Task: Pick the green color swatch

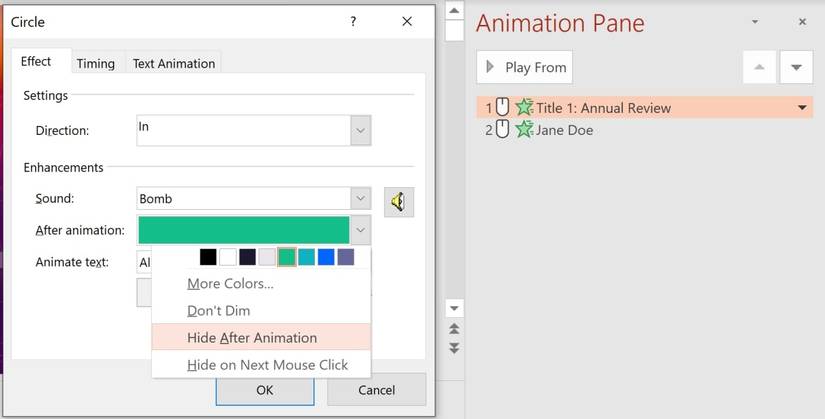Action: [x=287, y=257]
